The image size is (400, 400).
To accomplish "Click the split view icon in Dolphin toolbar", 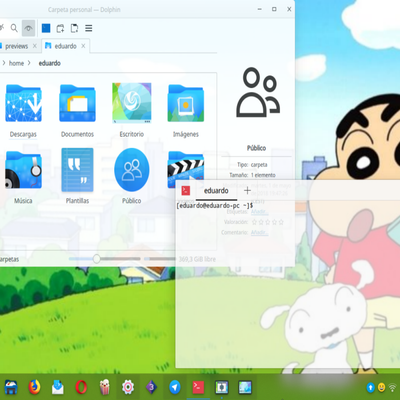I will click(74, 28).
